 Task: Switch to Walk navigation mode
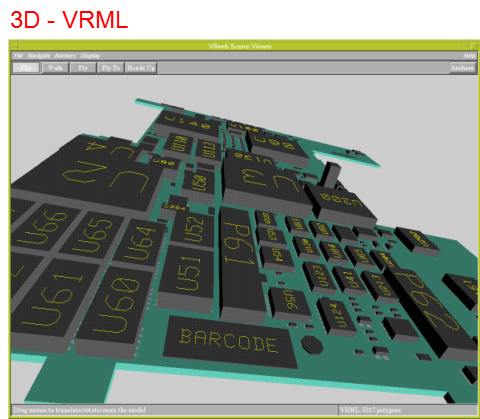coord(55,68)
